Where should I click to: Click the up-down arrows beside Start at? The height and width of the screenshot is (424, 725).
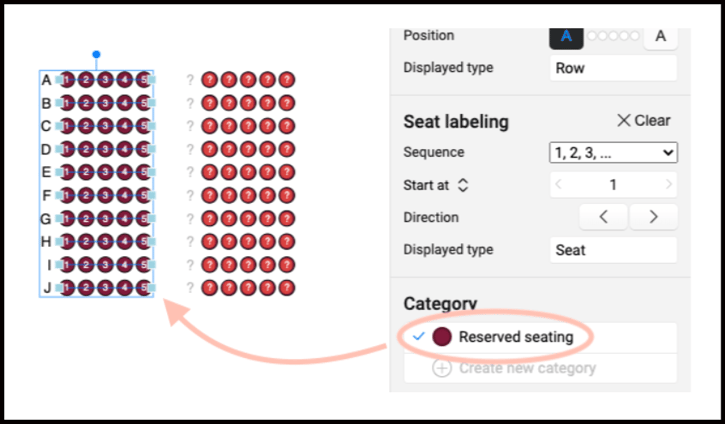tap(463, 185)
